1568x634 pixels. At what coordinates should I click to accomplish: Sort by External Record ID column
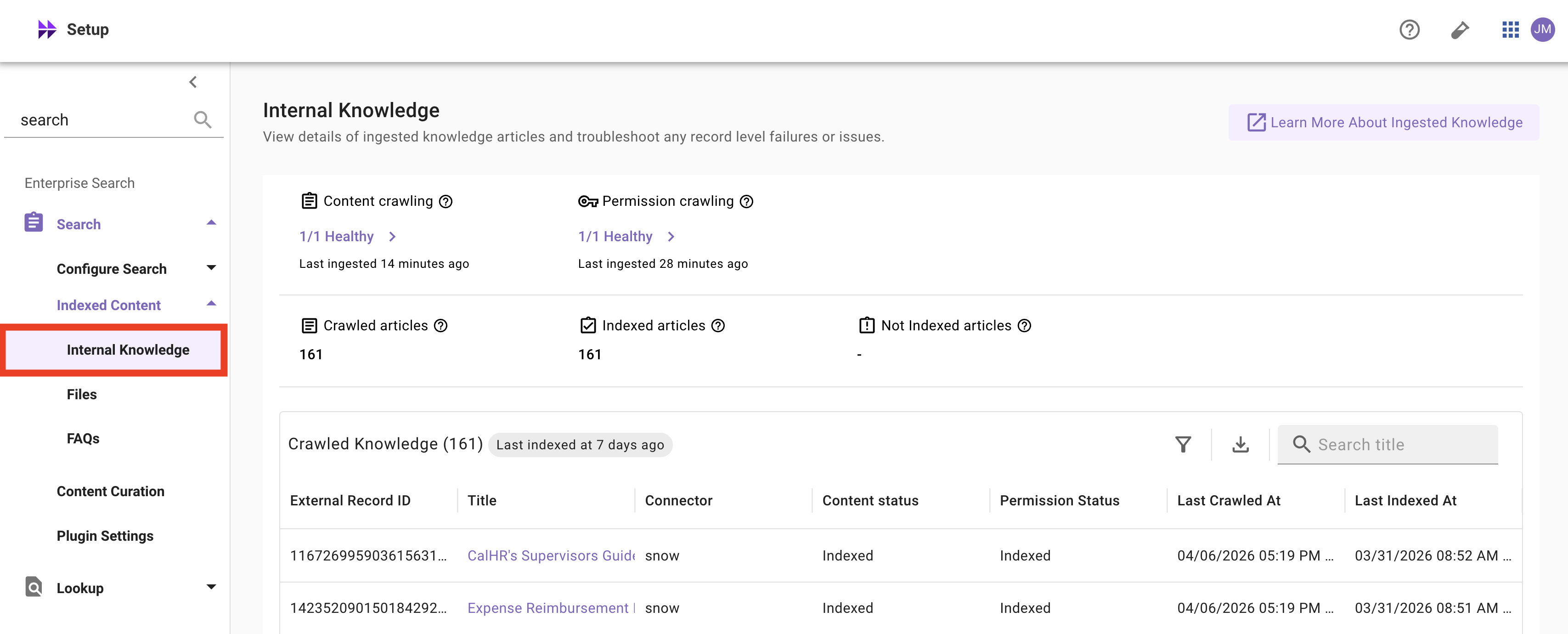point(350,501)
